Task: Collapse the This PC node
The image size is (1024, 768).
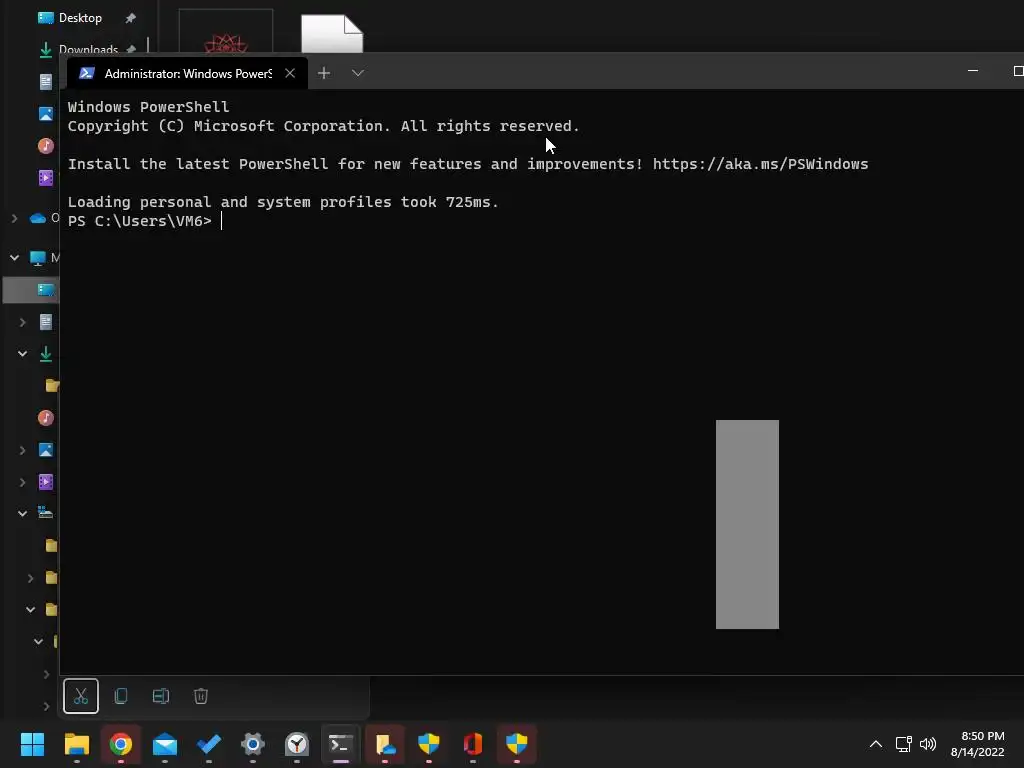Action: click(x=14, y=258)
